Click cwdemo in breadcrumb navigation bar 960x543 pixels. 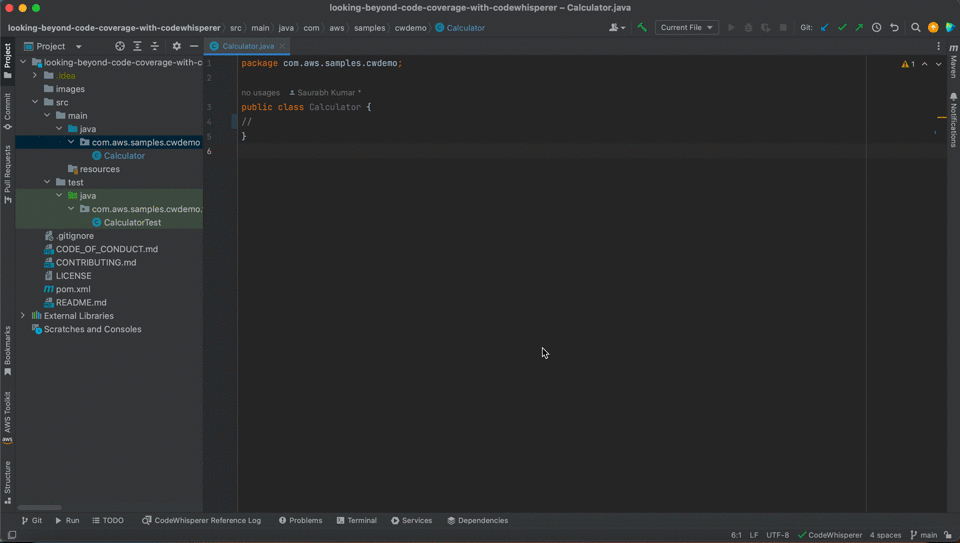coord(410,28)
